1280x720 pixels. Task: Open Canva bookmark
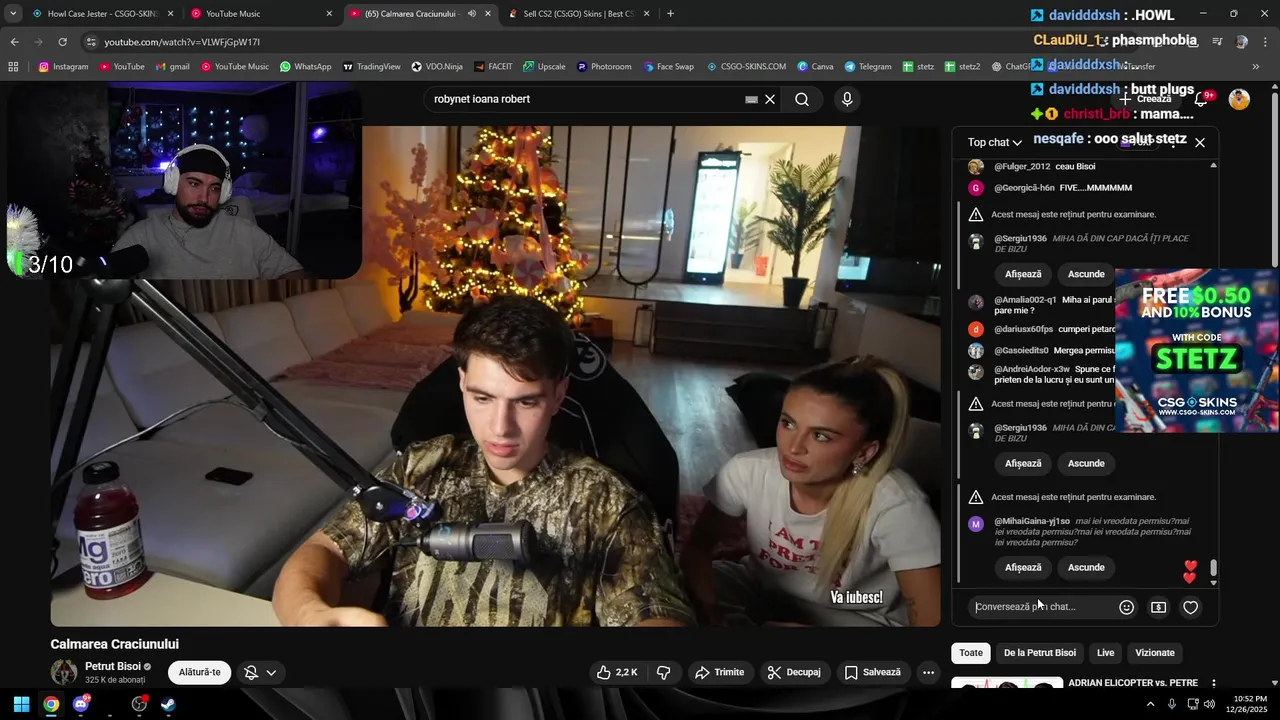click(x=815, y=67)
